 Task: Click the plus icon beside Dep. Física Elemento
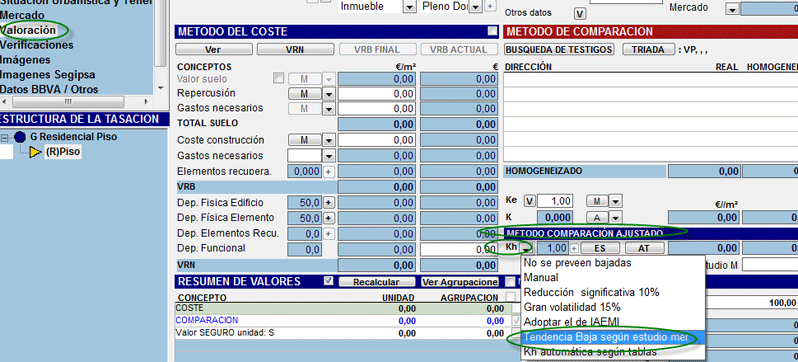point(329,218)
